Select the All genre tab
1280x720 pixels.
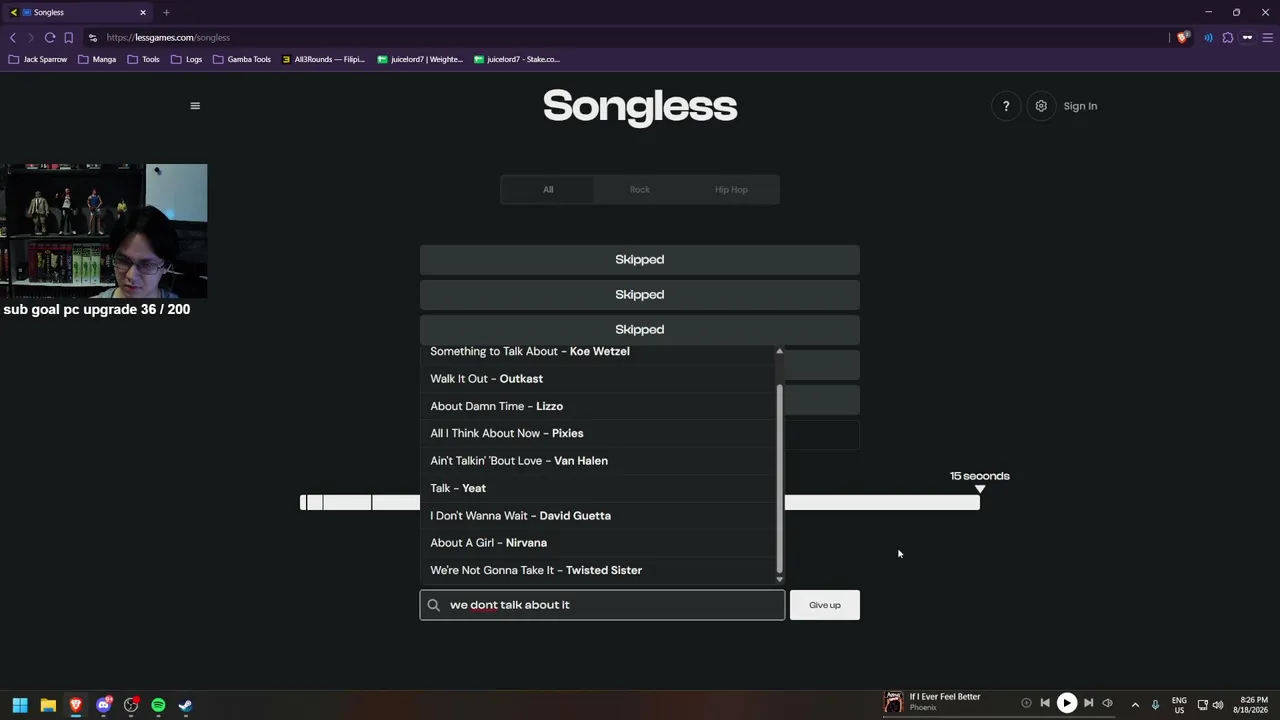(548, 190)
